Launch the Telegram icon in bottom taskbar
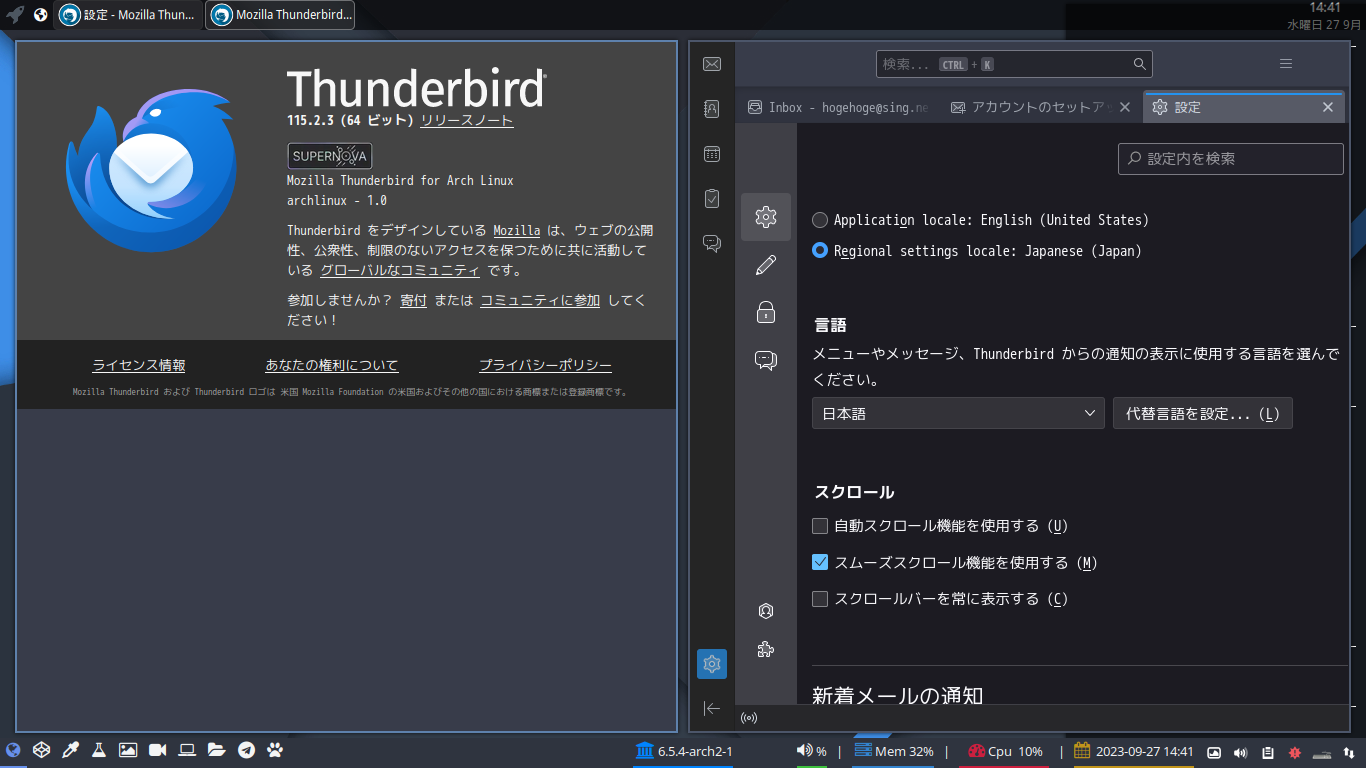The image size is (1366, 768). pos(246,750)
